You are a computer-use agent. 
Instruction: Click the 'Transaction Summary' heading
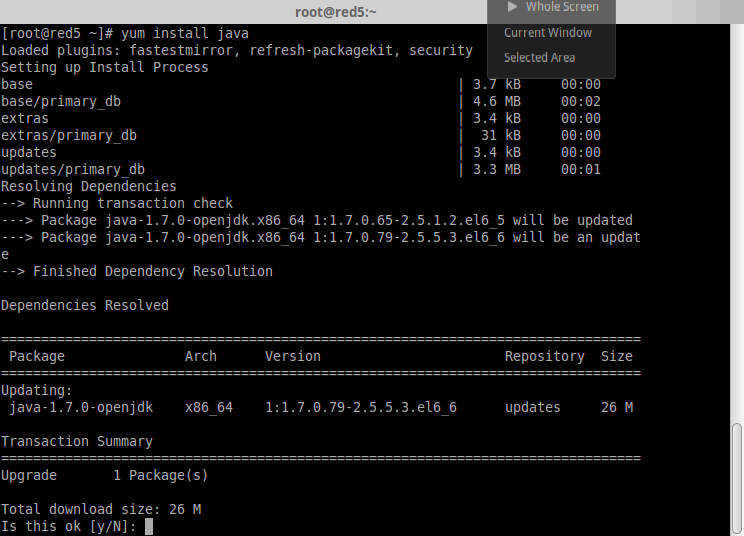(x=77, y=441)
